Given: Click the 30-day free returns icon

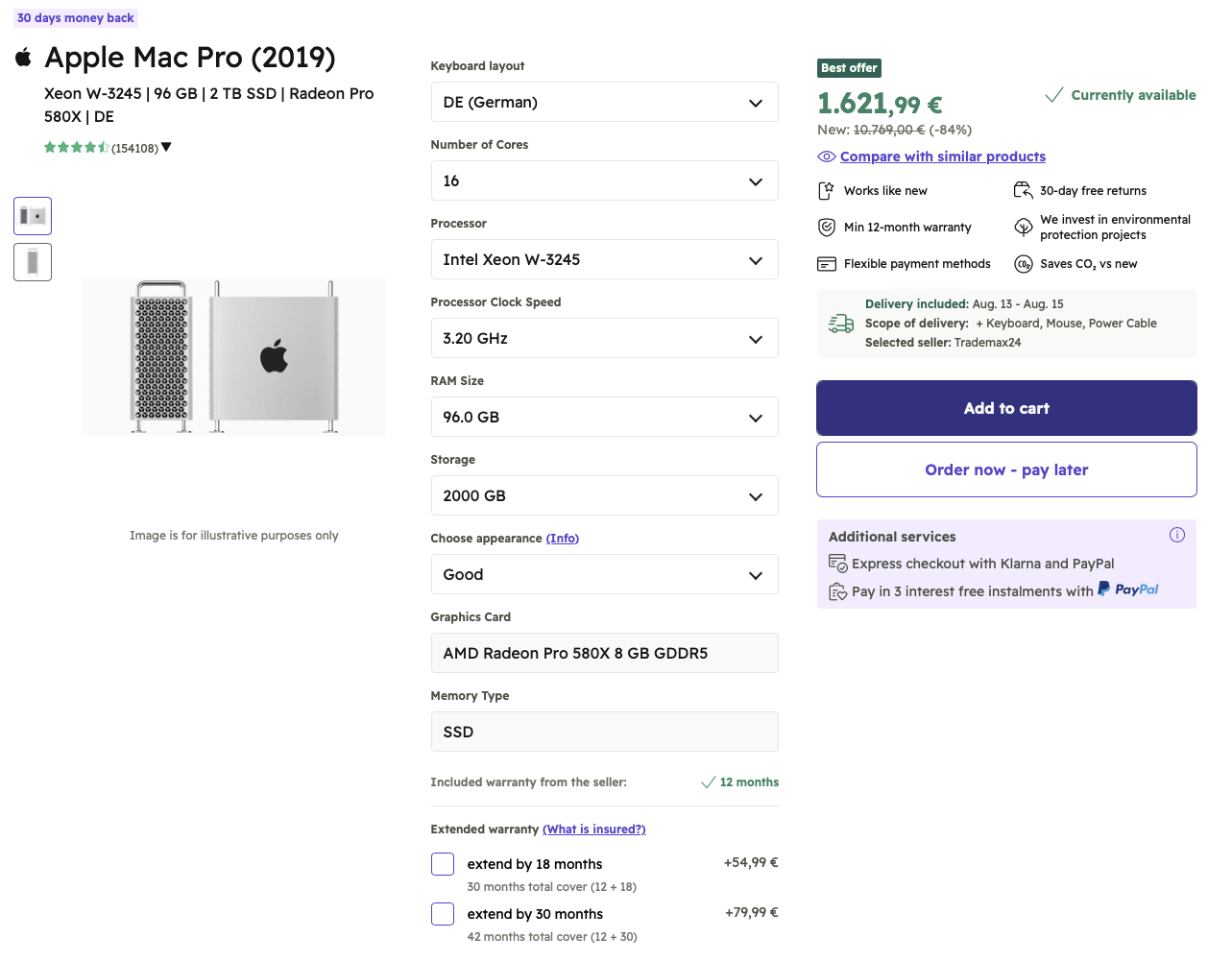Looking at the screenshot, I should coord(1024,191).
